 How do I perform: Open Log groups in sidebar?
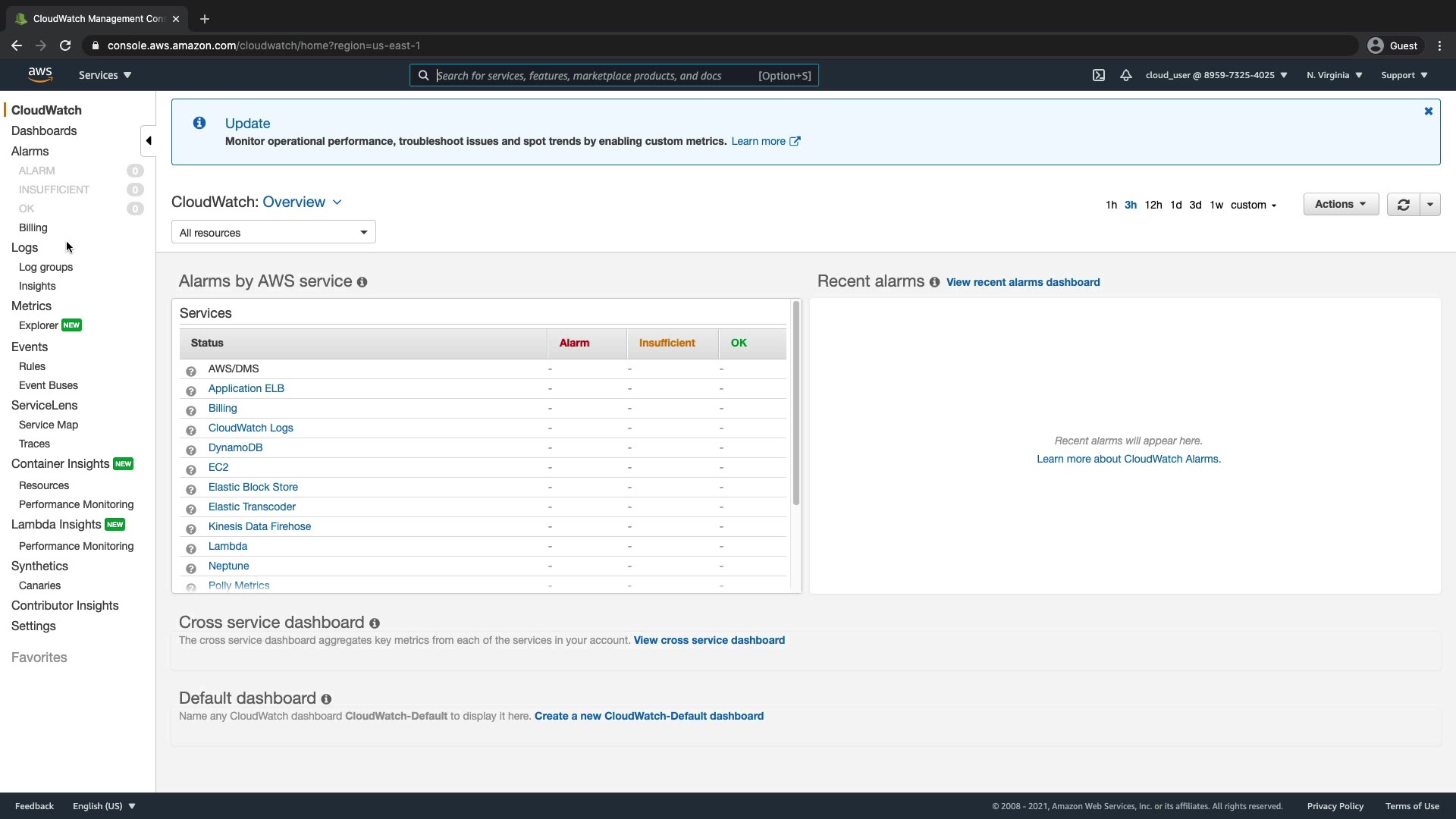[x=45, y=267]
